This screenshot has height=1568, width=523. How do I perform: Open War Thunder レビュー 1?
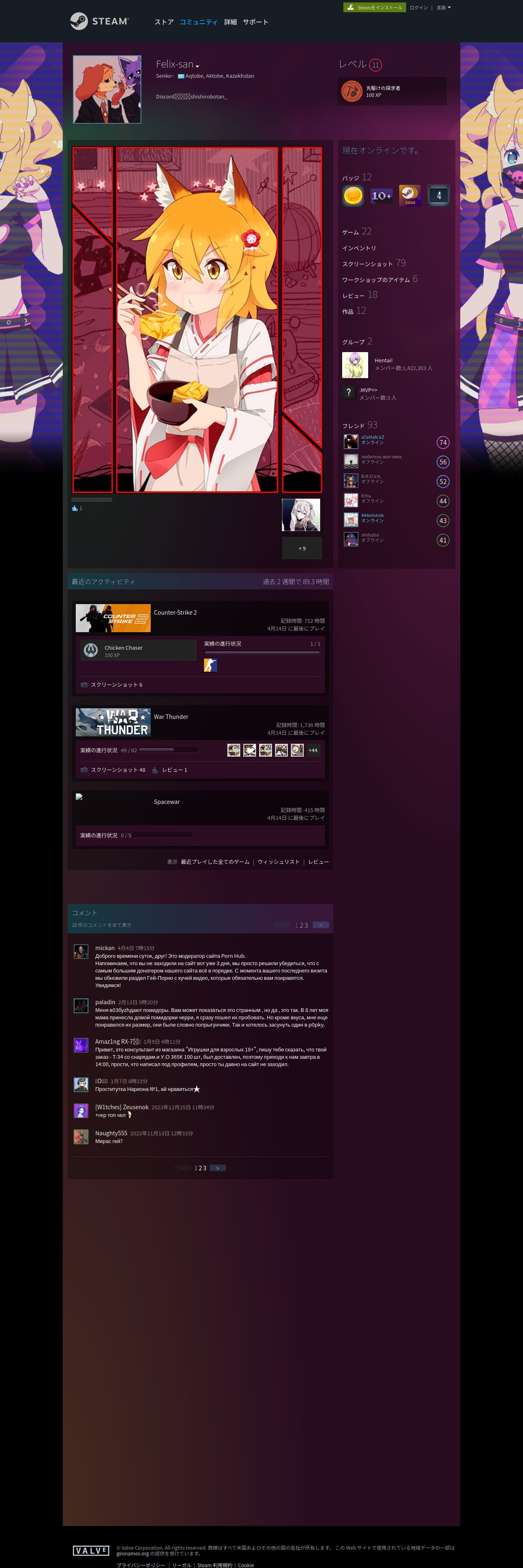pyautogui.click(x=175, y=770)
